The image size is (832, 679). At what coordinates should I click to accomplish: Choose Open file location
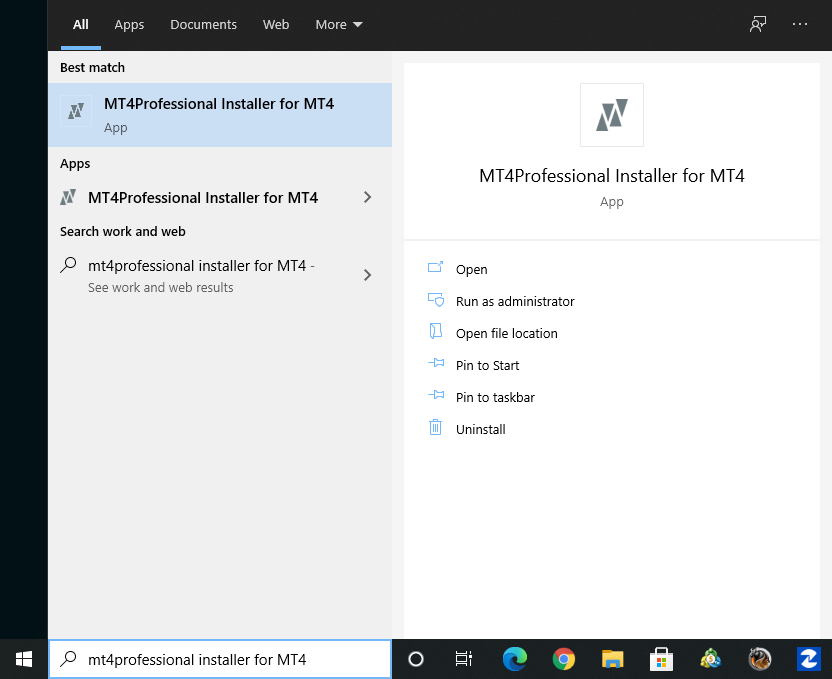point(506,333)
